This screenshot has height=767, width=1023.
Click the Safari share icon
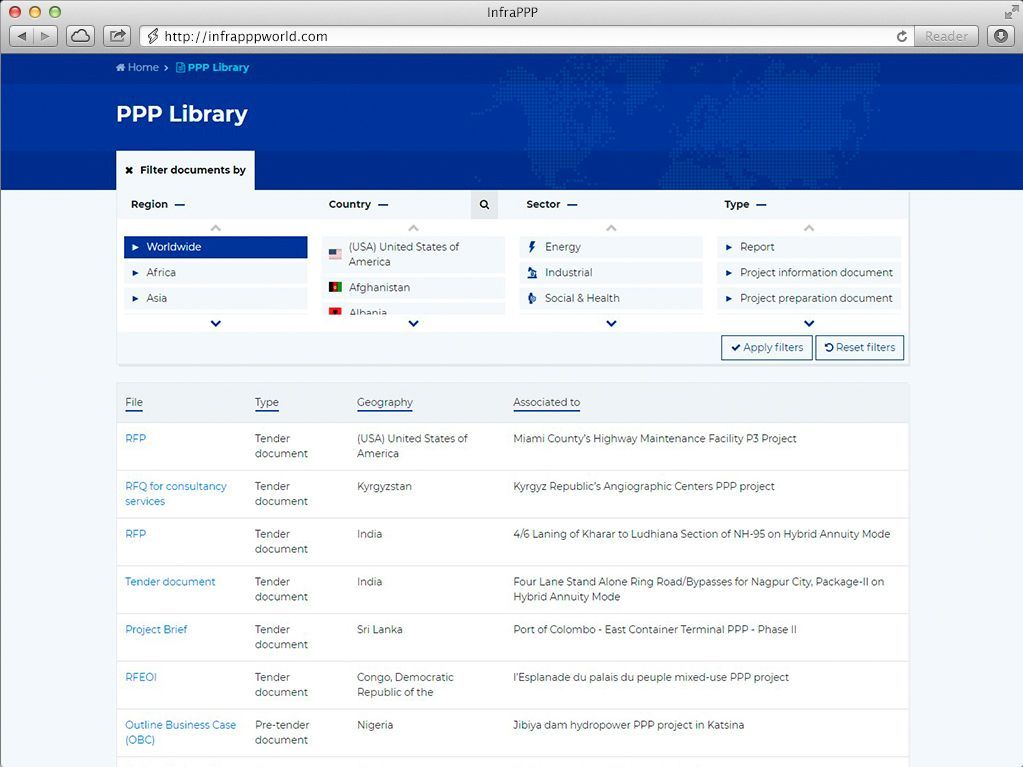point(117,36)
